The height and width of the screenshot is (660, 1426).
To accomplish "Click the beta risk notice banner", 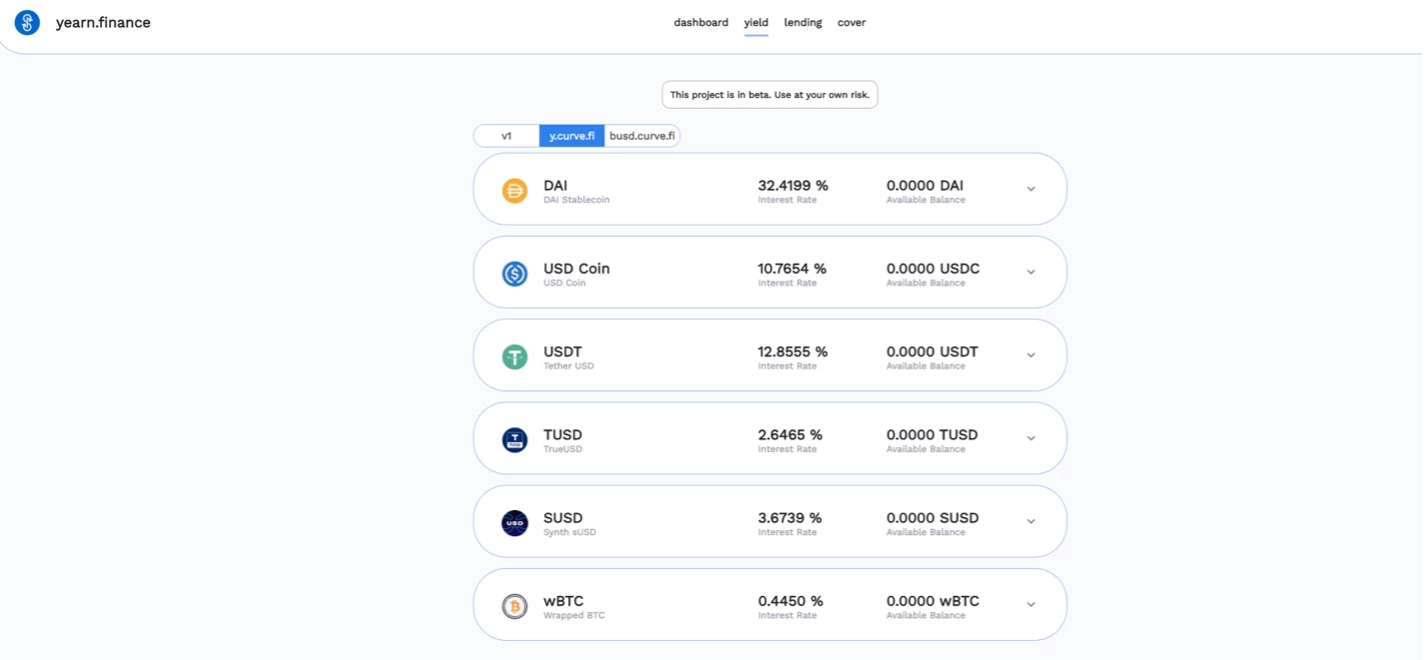I will (x=770, y=95).
